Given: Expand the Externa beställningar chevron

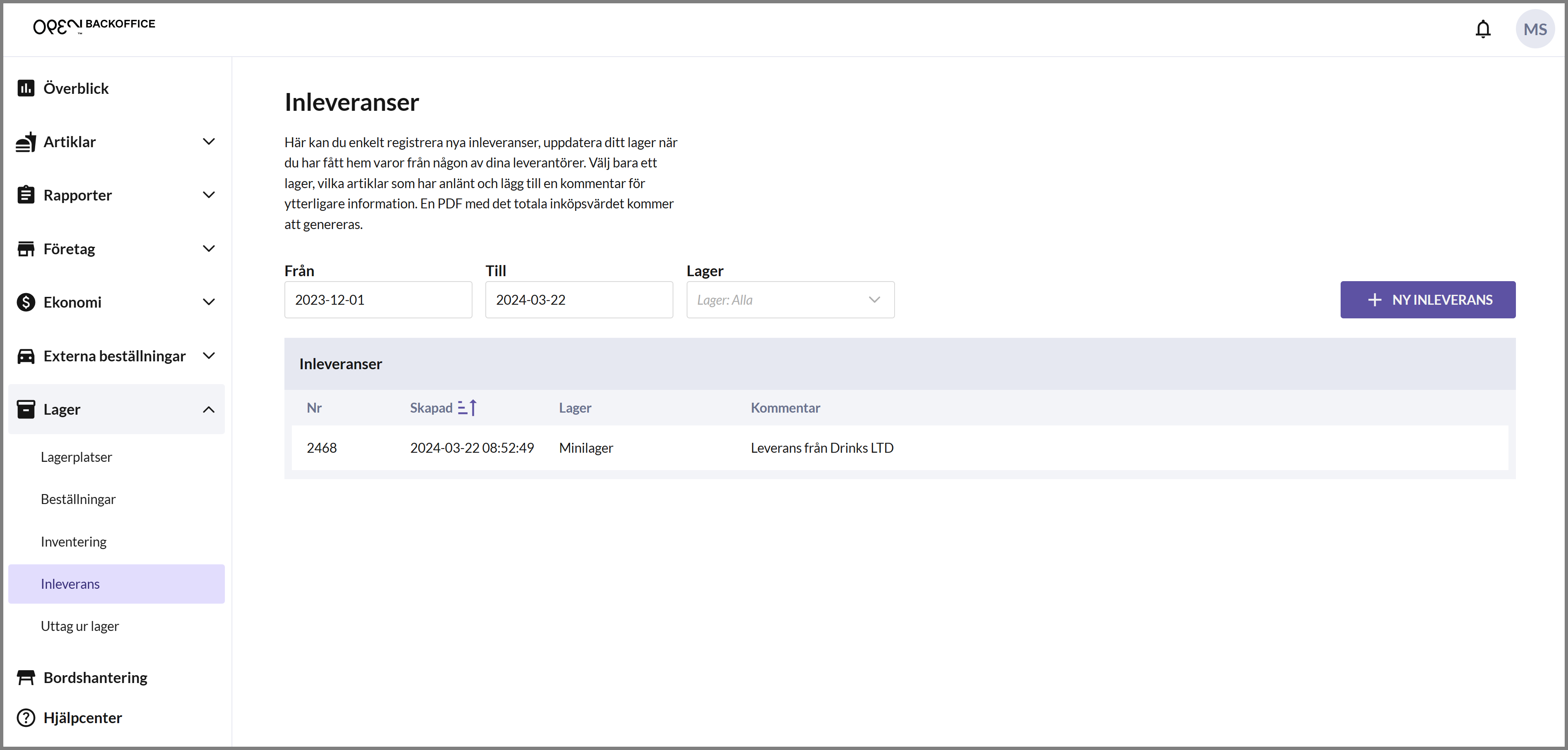Looking at the screenshot, I should (209, 356).
